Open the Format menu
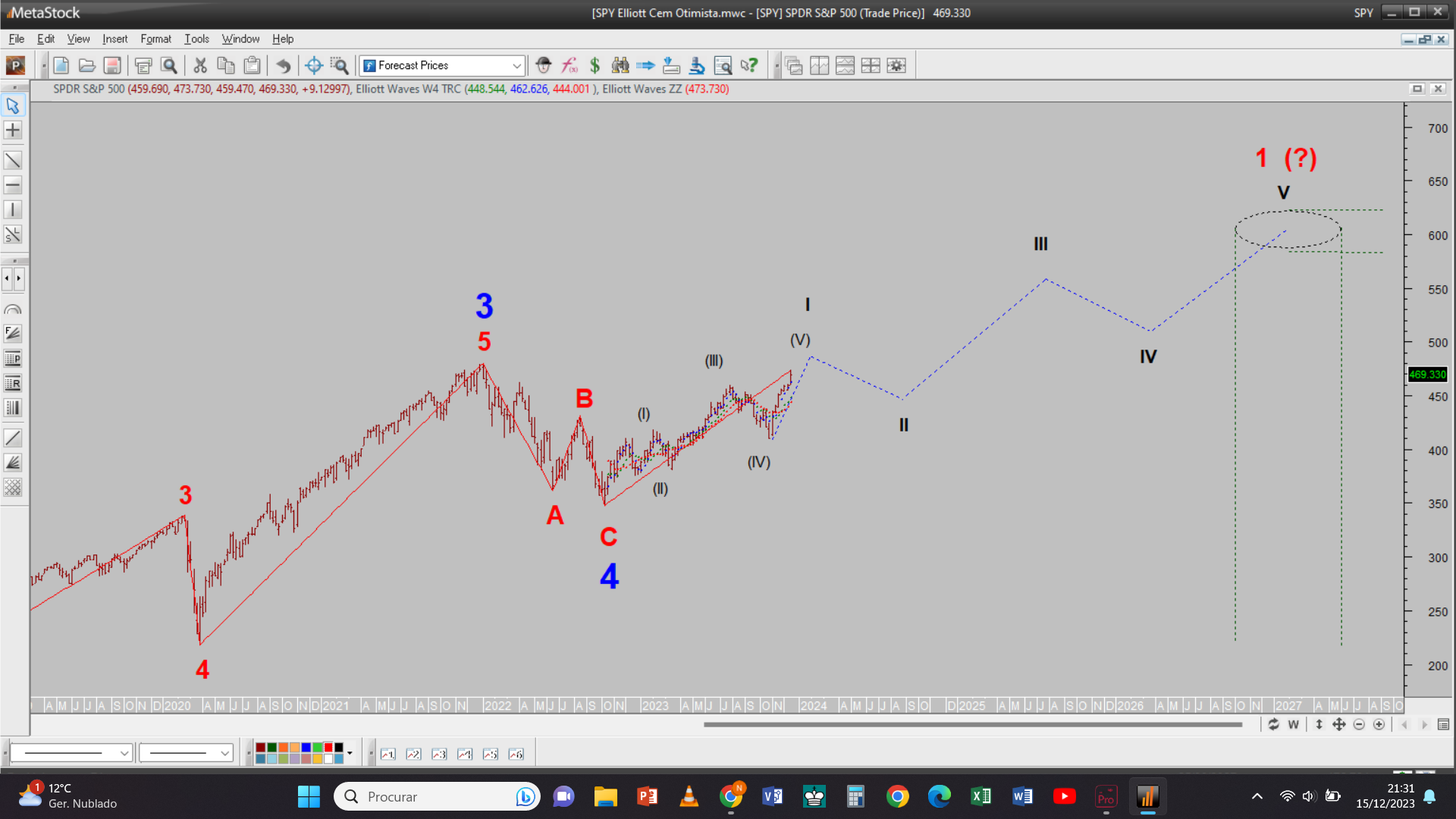Image resolution: width=1456 pixels, height=819 pixels. pyautogui.click(x=155, y=39)
